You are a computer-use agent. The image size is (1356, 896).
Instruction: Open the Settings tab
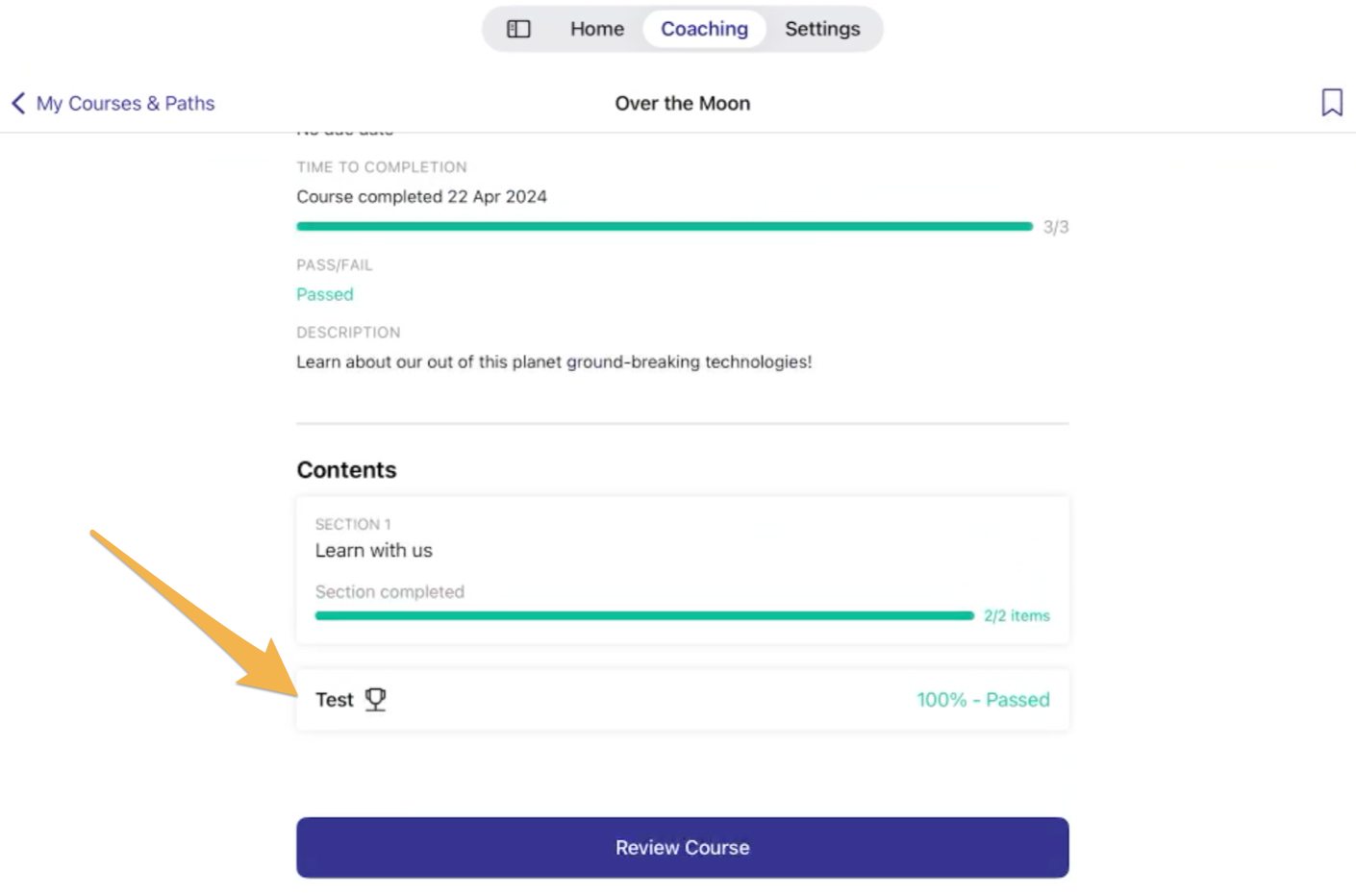click(822, 29)
